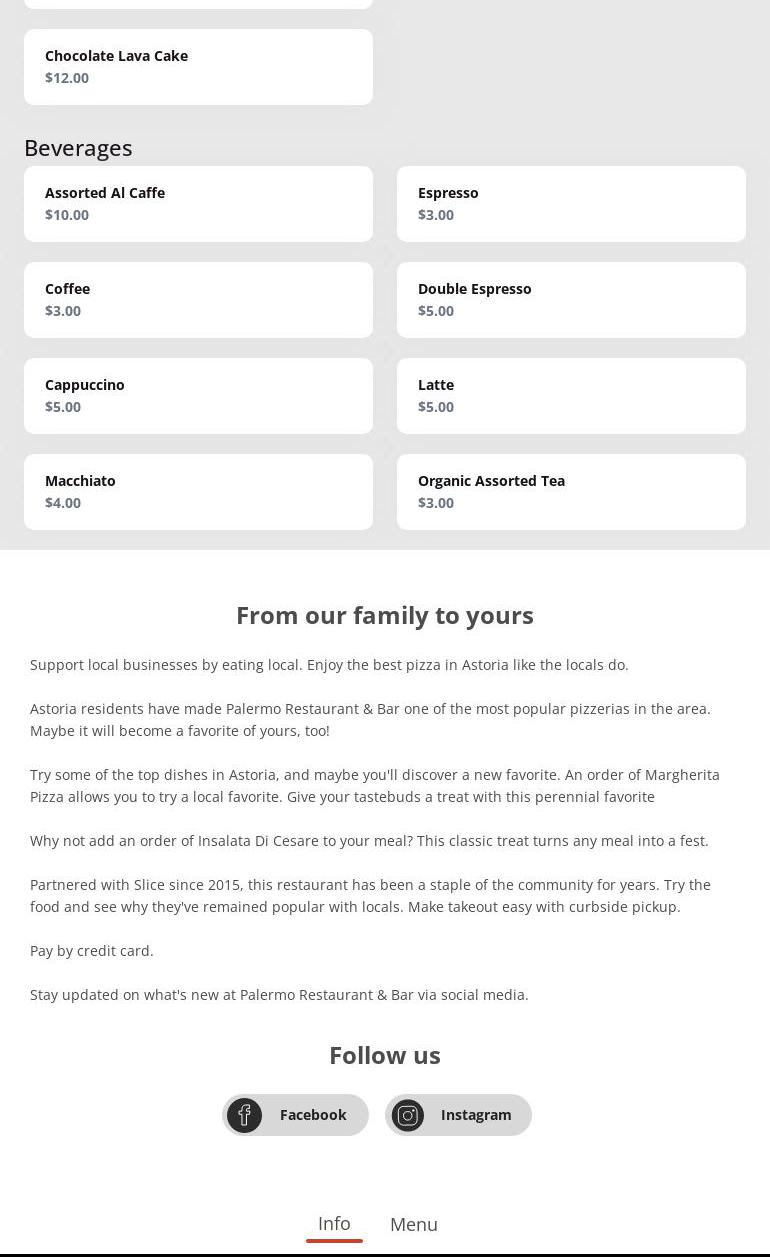Select the Chocolate Lava Cake item

tap(198, 67)
